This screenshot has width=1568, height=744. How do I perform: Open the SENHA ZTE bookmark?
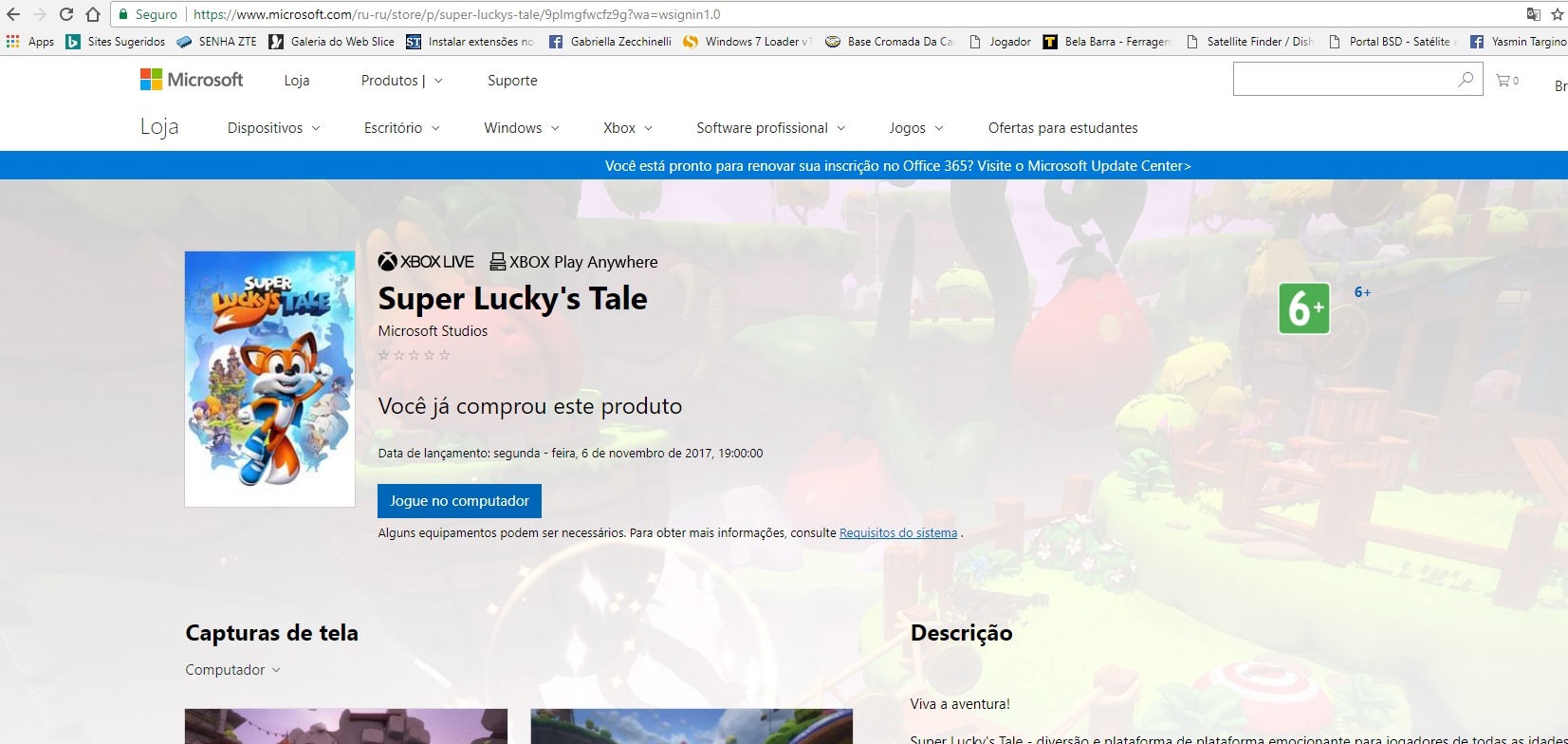coord(216,42)
